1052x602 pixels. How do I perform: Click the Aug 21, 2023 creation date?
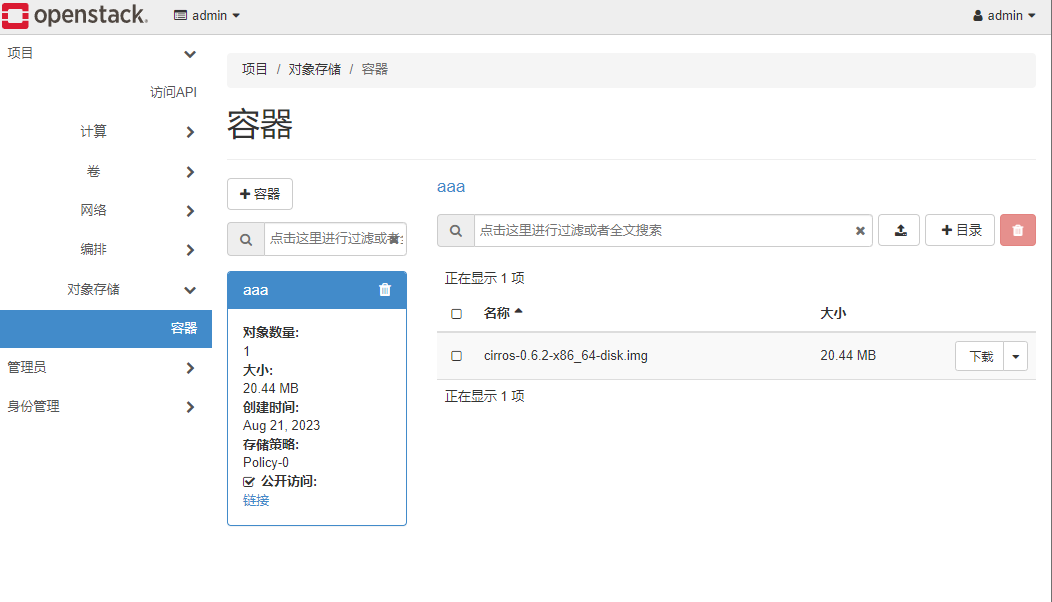[x=281, y=425]
